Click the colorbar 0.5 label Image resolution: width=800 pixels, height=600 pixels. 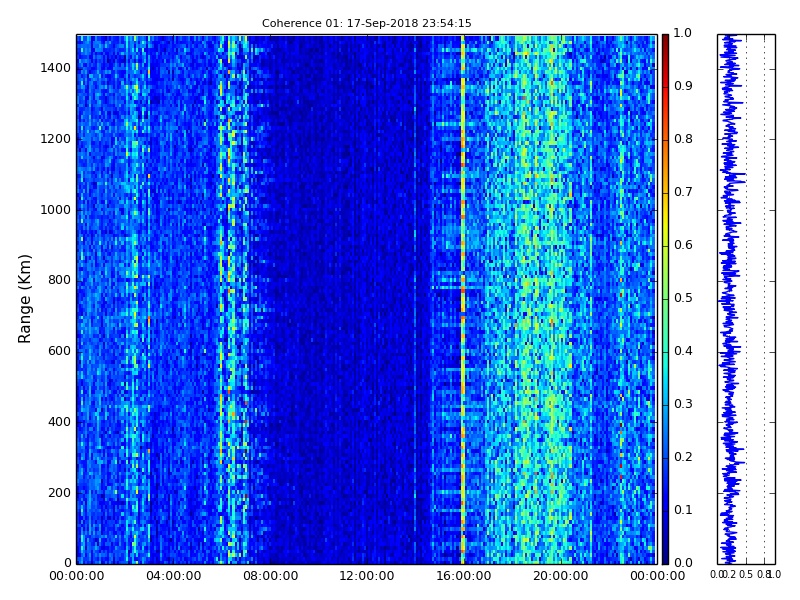coord(683,298)
